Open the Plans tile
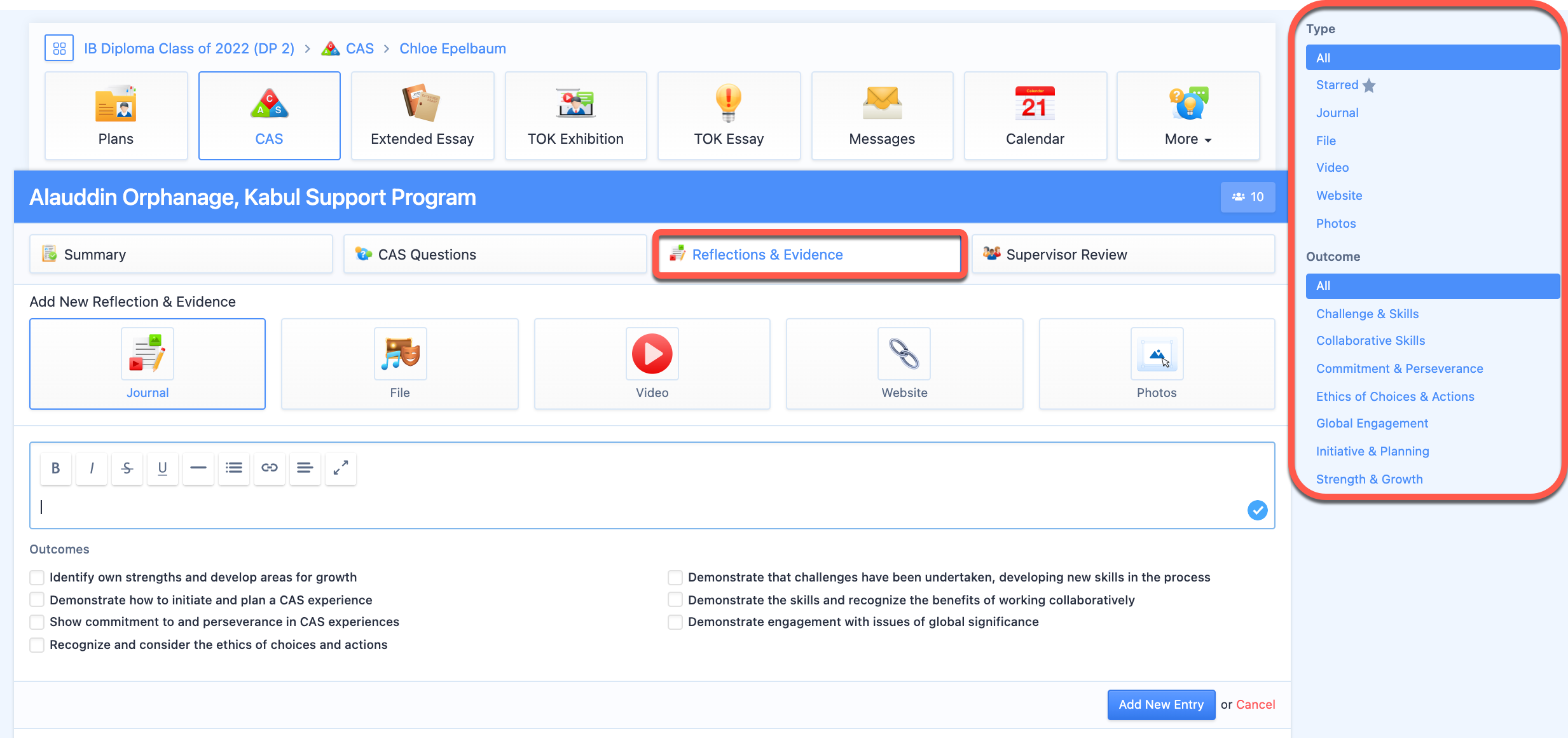Viewport: 1568px width, 738px height. (x=116, y=116)
